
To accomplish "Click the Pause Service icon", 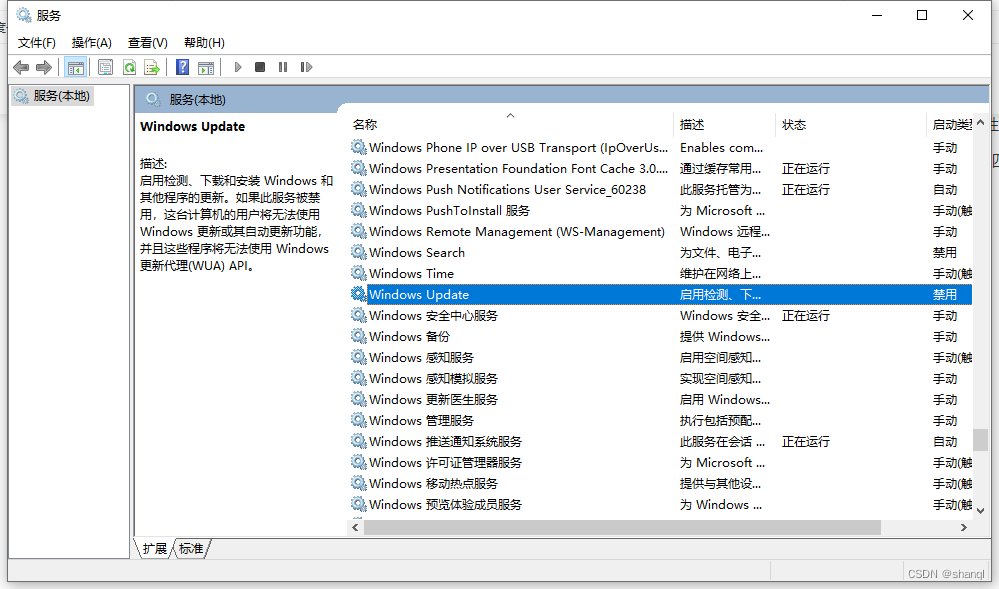I will tap(283, 67).
